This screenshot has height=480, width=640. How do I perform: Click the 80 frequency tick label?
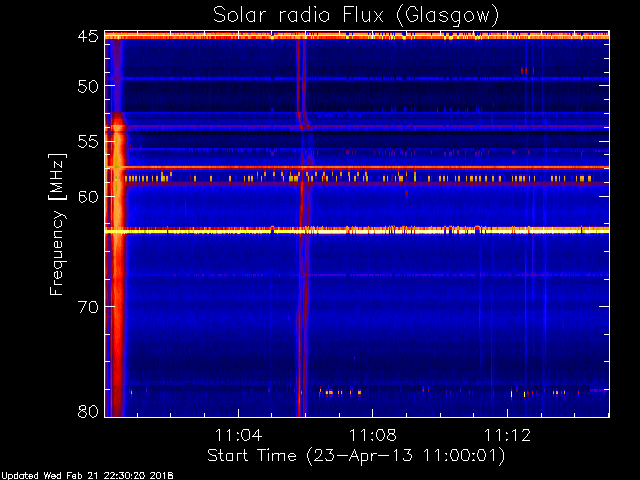88,411
